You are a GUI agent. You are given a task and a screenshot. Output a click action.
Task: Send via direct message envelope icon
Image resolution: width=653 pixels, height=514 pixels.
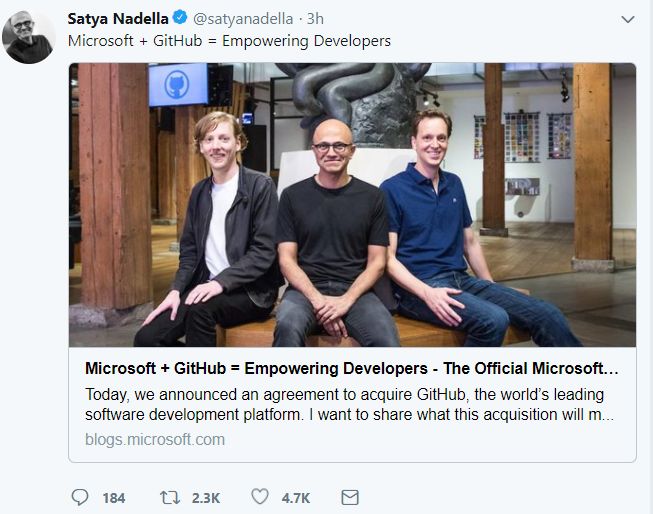tap(350, 497)
